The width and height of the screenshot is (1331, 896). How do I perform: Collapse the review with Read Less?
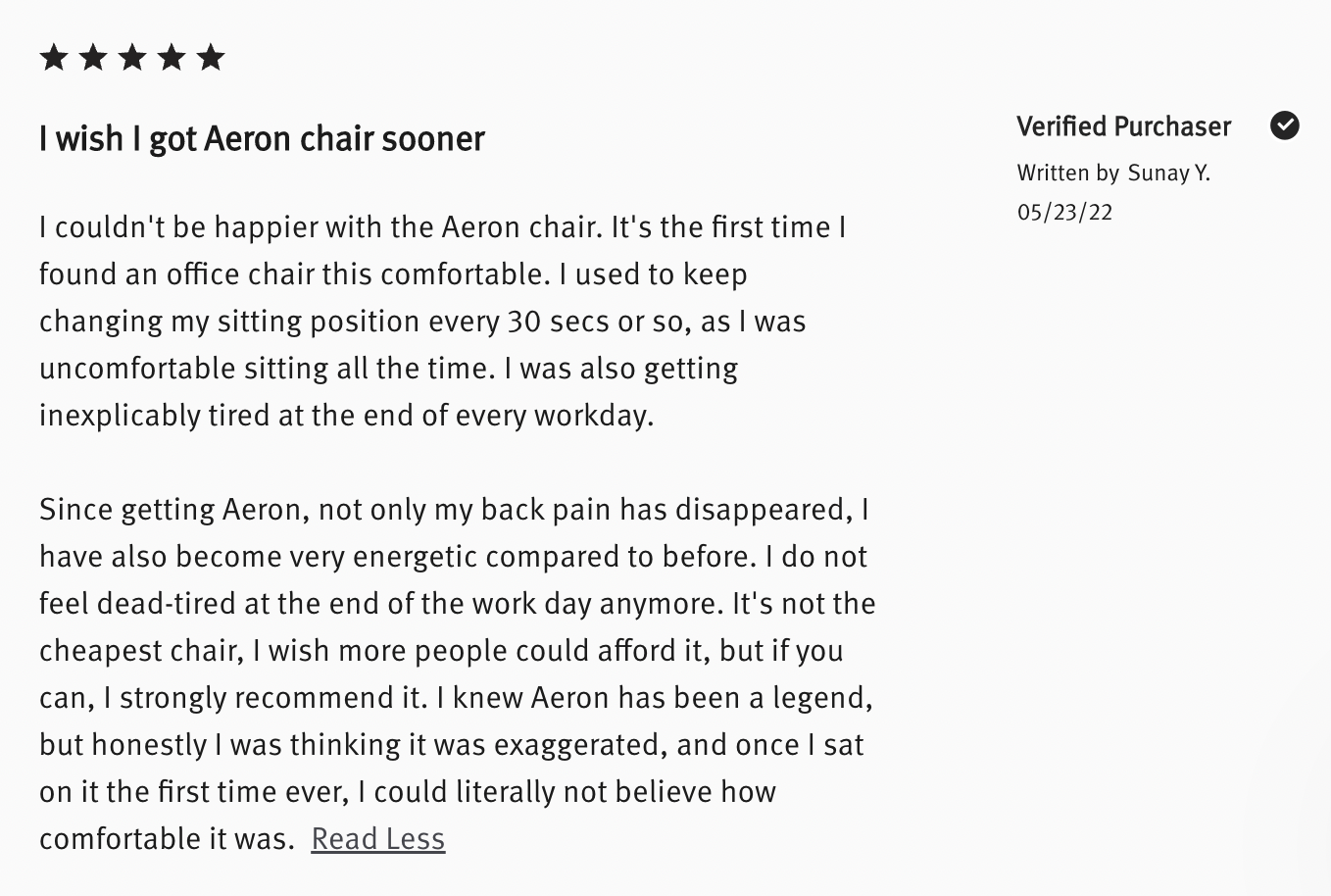pyautogui.click(x=378, y=839)
